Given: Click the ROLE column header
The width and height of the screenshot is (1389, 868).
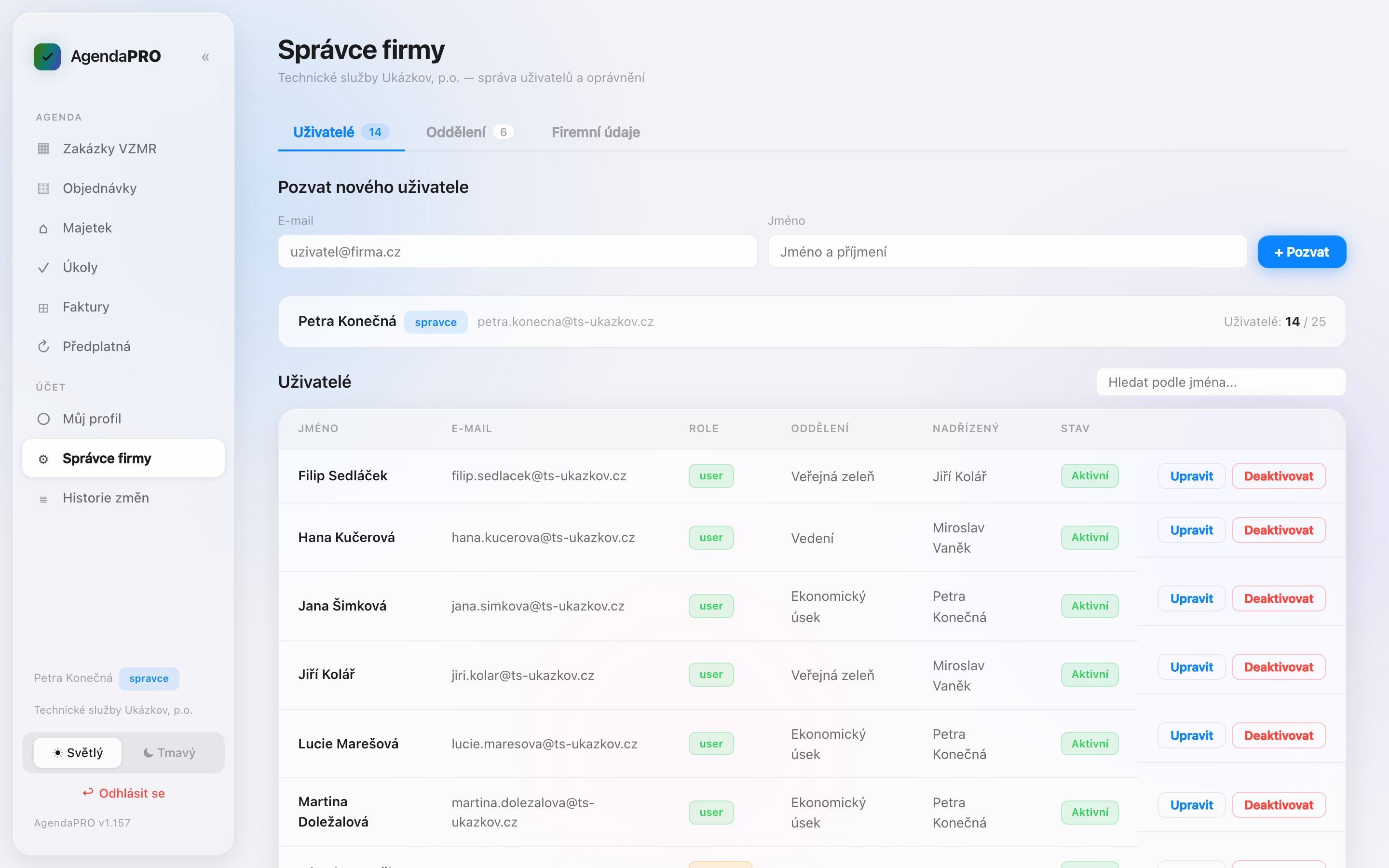Looking at the screenshot, I should 704,428.
